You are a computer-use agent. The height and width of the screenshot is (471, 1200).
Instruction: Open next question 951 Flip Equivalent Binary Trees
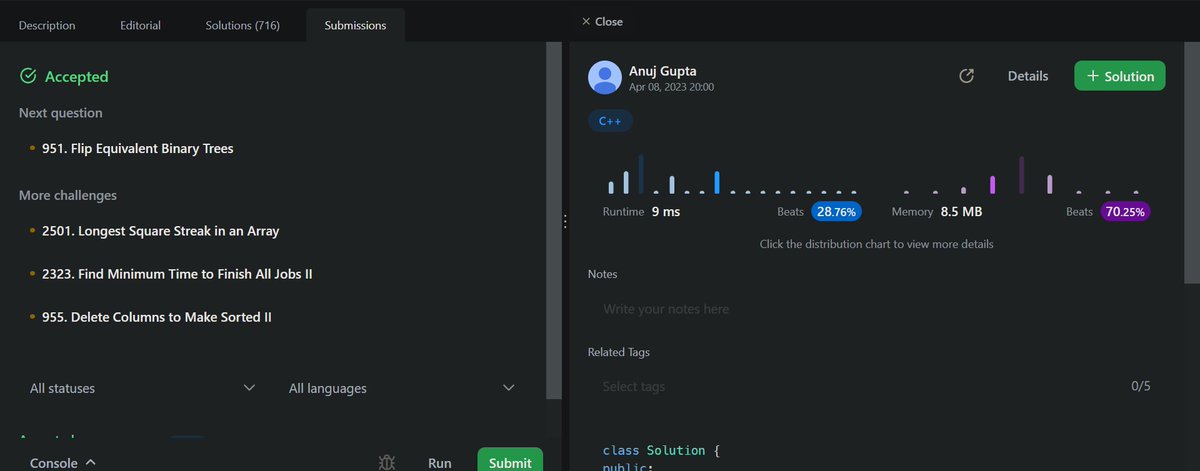tap(138, 149)
